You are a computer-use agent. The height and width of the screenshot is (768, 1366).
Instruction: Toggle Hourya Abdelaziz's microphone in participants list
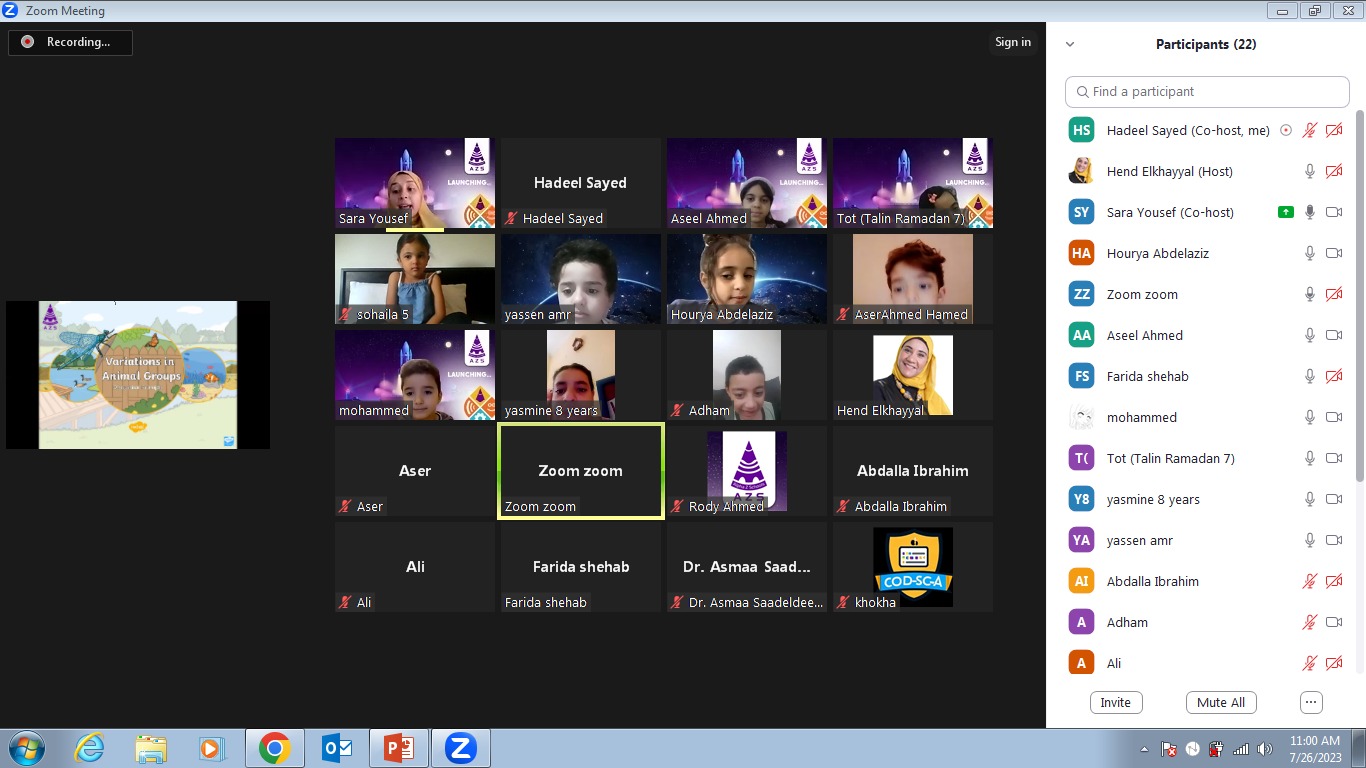(x=1309, y=254)
